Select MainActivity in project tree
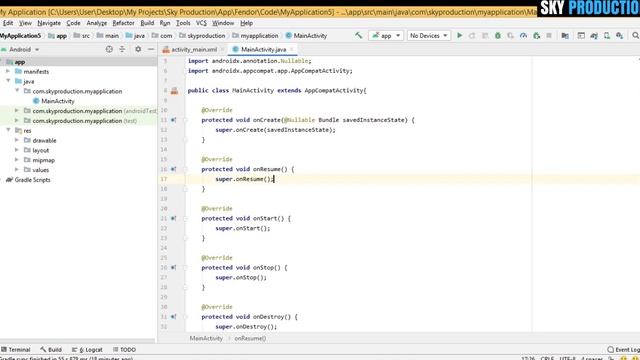Screen dimensions: 640x360 coord(58,101)
